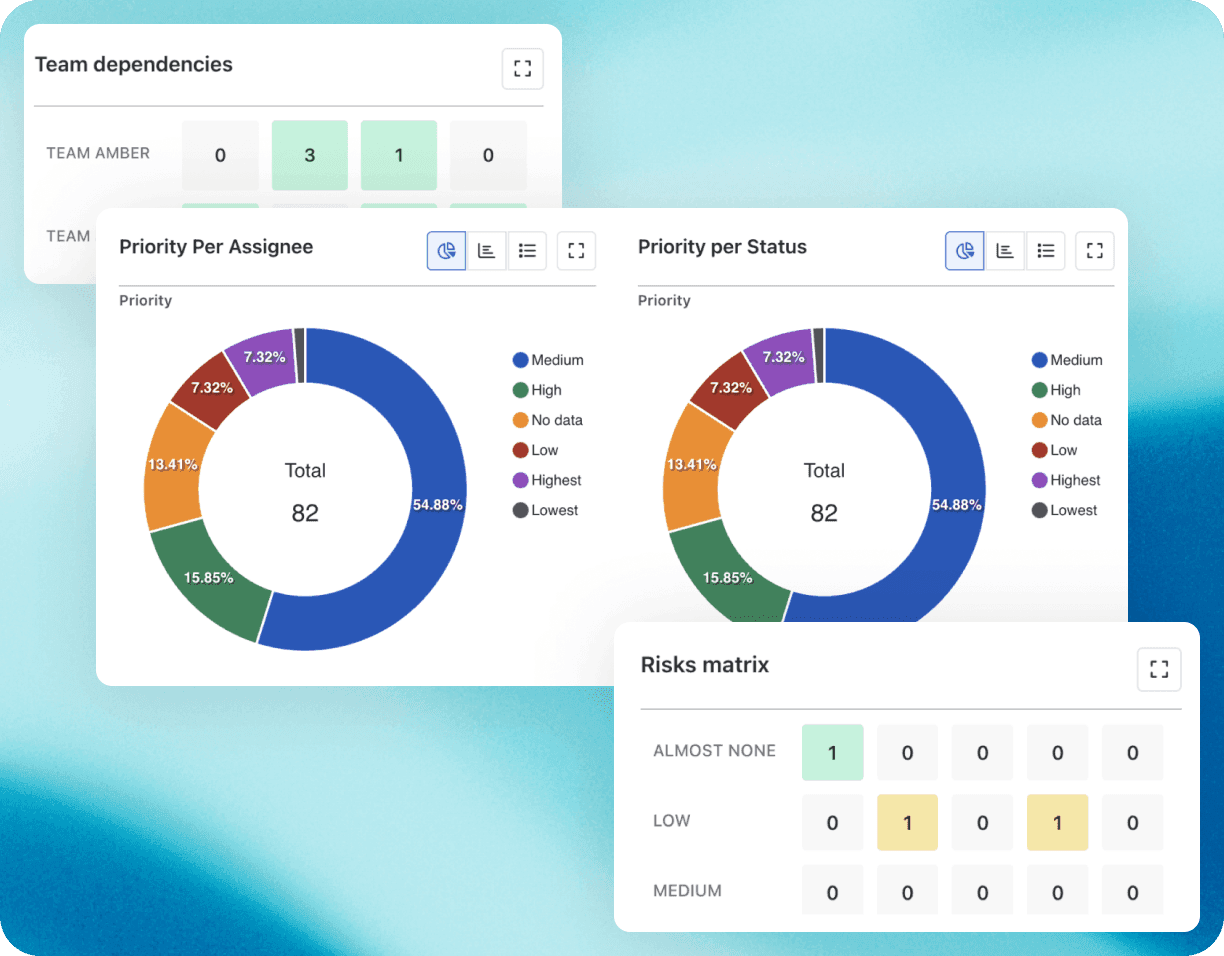Click the MEDIUM row label in Risks matrix

tap(687, 890)
